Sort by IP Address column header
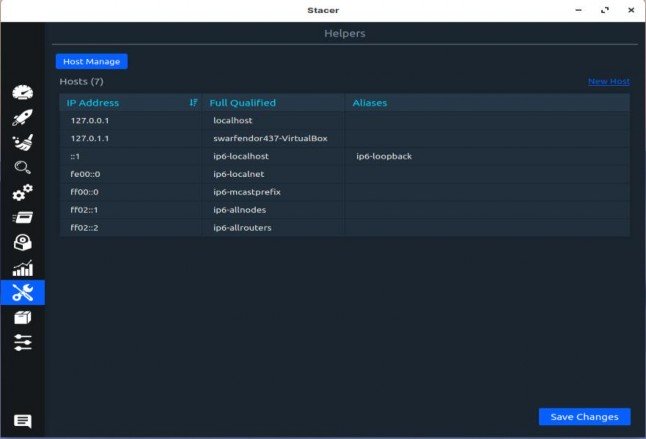 click(x=131, y=103)
